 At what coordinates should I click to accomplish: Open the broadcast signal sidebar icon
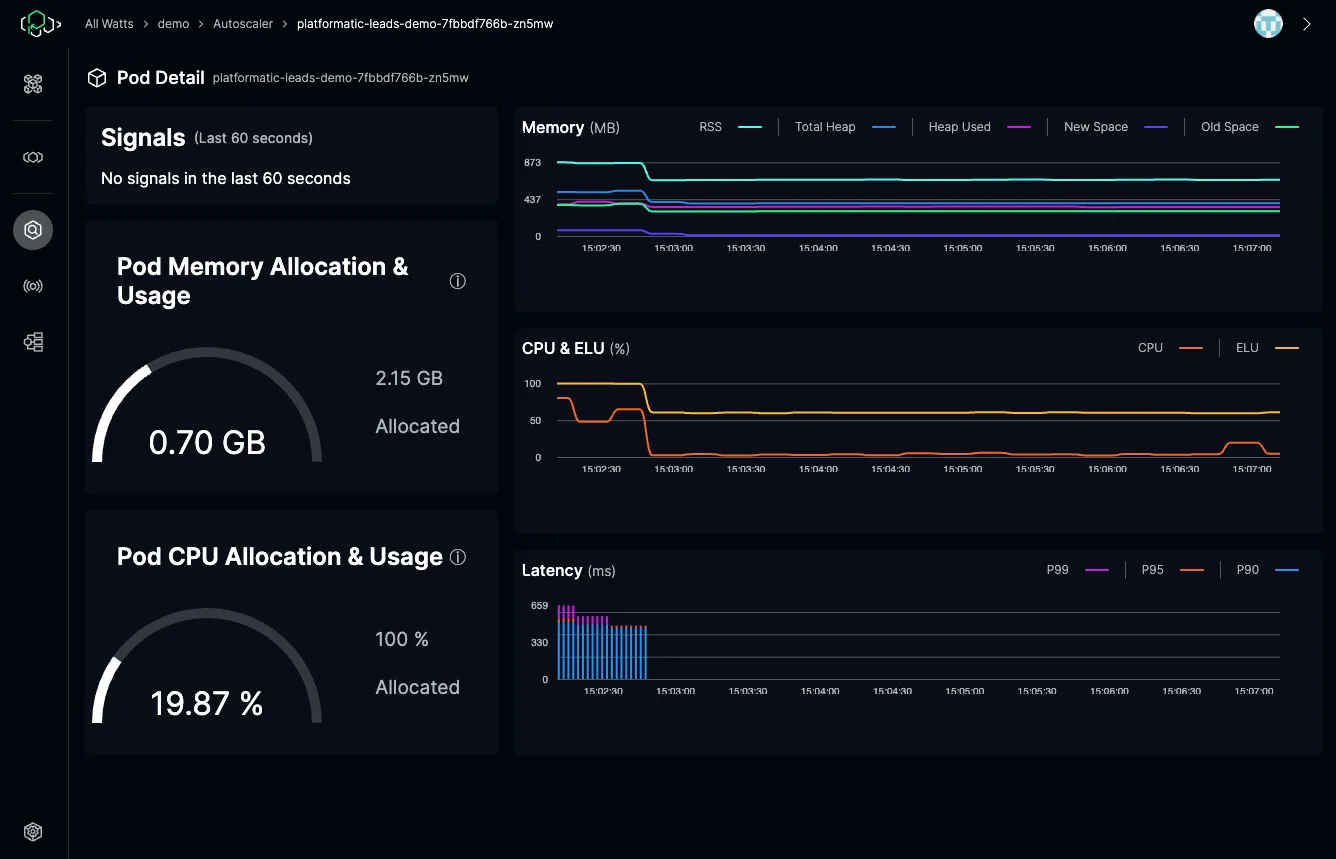point(33,287)
